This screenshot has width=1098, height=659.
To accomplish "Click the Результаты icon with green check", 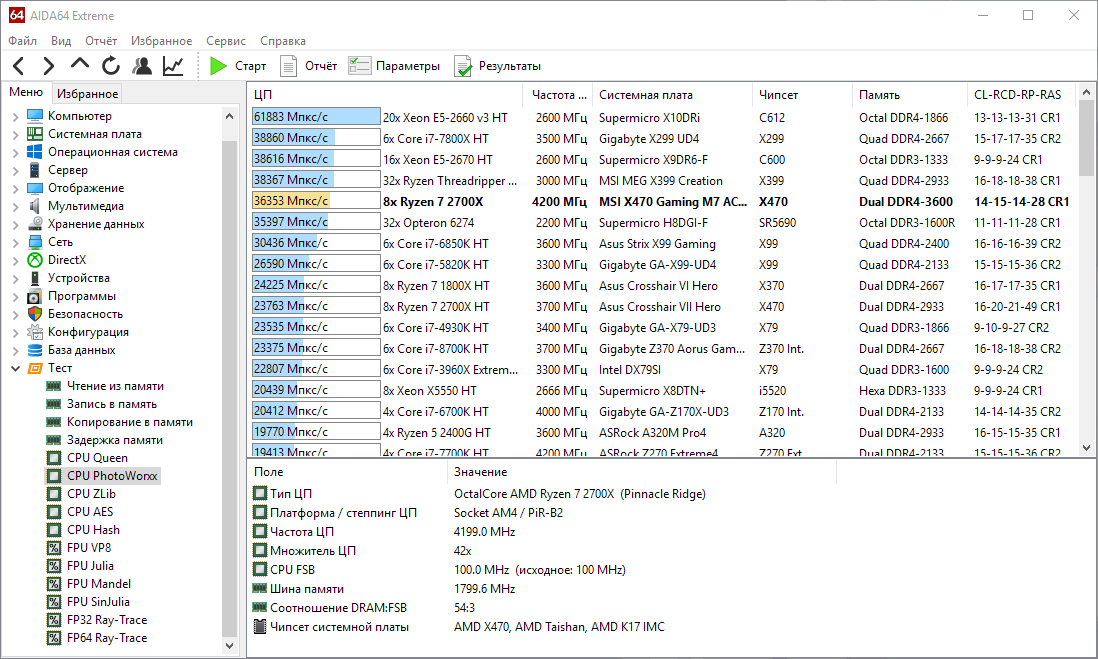I will [463, 67].
